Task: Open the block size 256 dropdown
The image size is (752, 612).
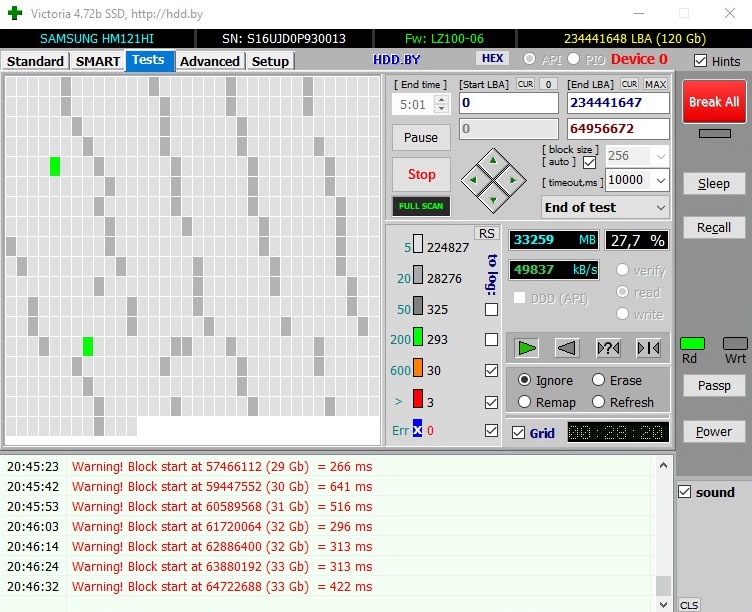Action: tap(660, 156)
